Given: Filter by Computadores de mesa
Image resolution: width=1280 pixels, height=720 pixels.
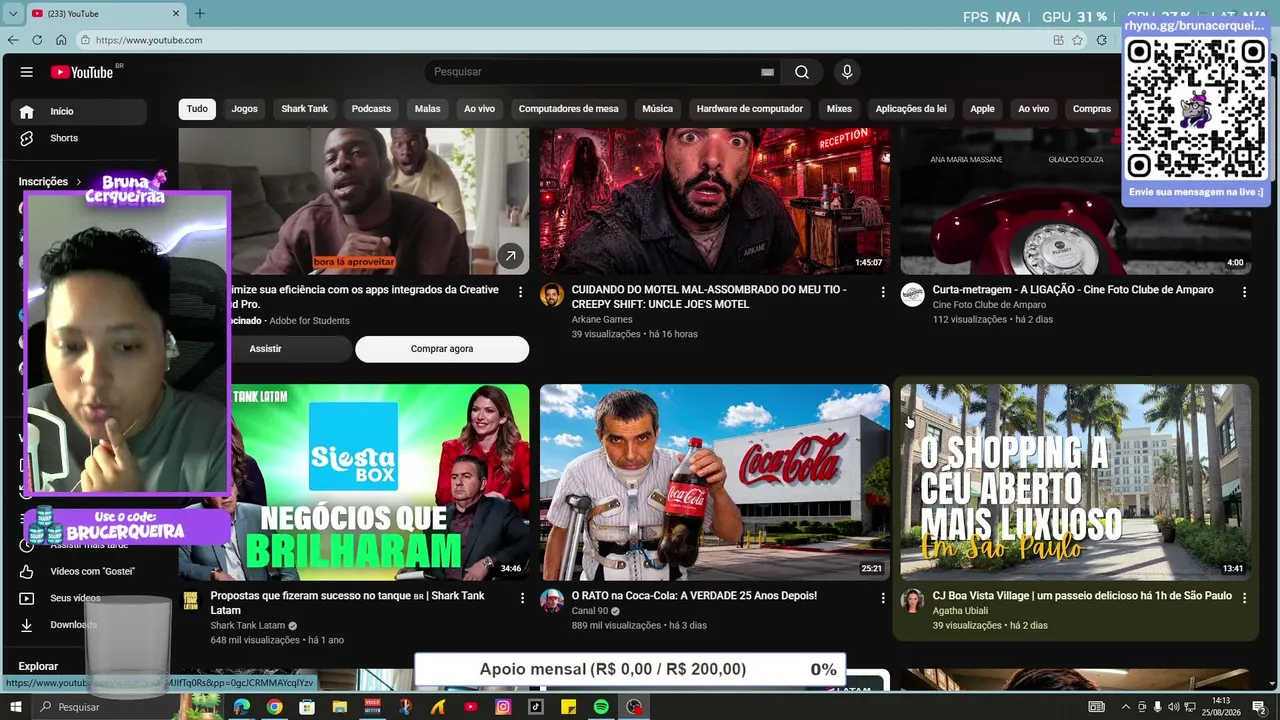Looking at the screenshot, I should click(x=568, y=109).
